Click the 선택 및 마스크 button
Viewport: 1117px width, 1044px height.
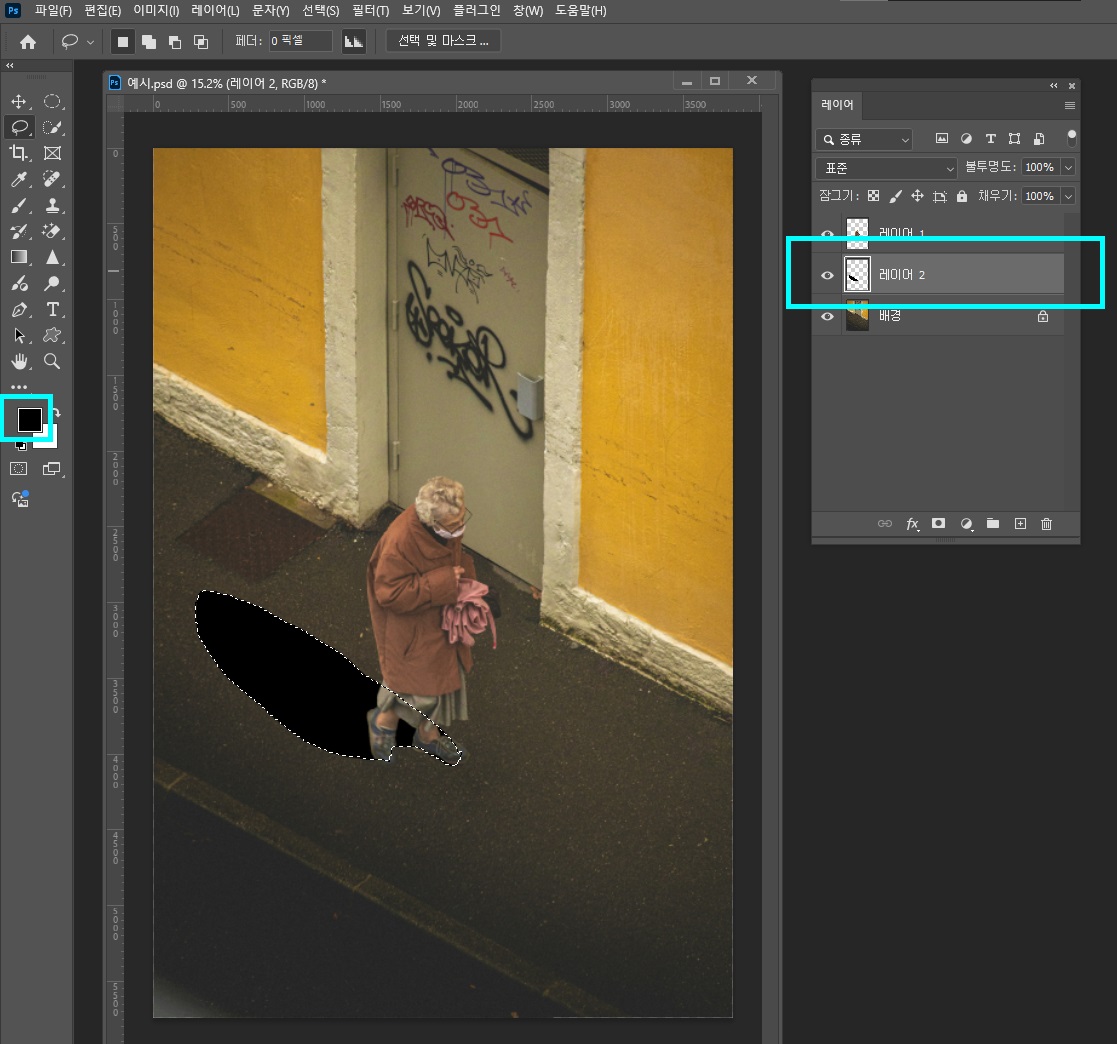click(443, 41)
